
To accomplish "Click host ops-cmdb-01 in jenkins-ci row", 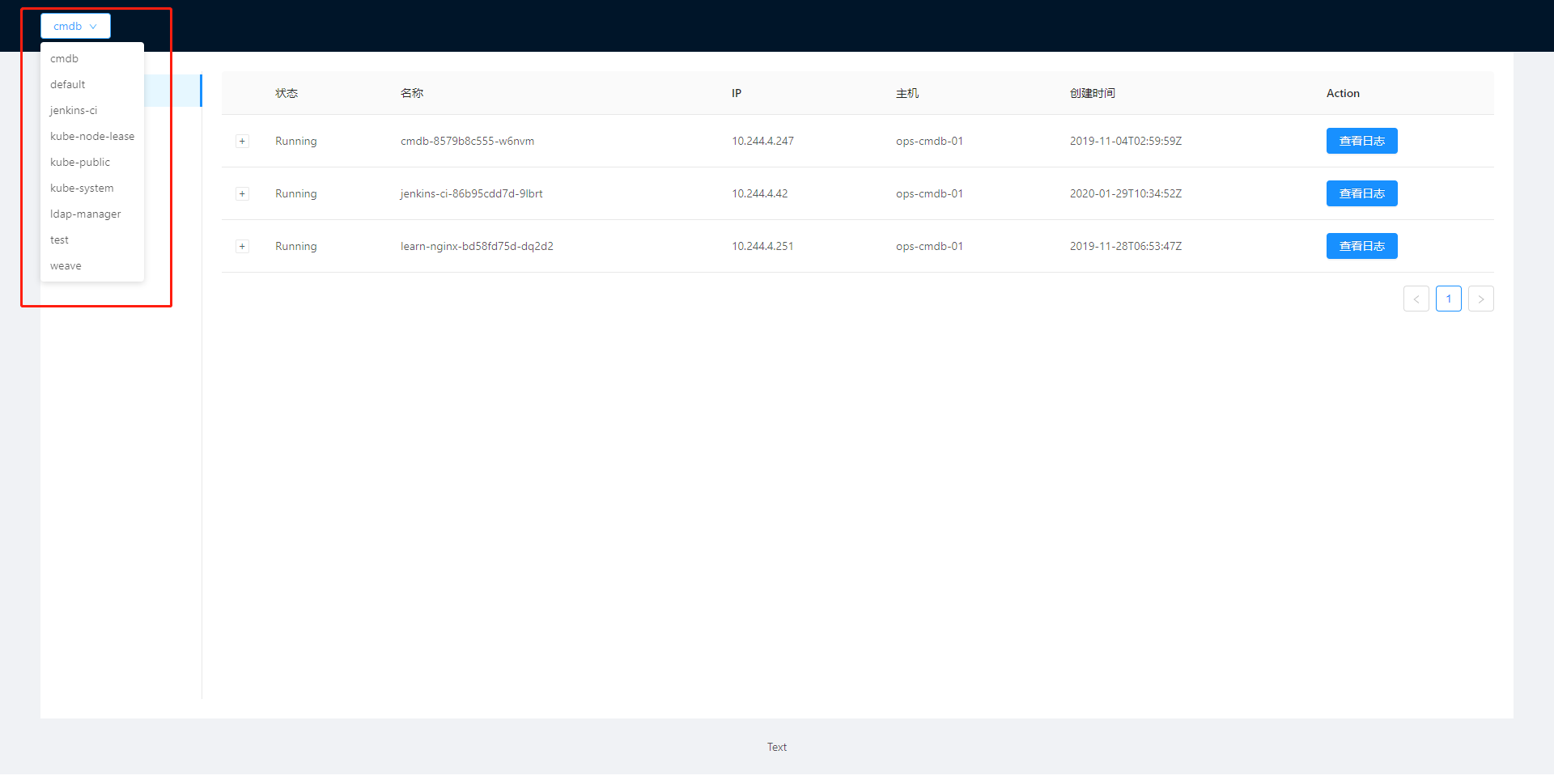I will 929,193.
